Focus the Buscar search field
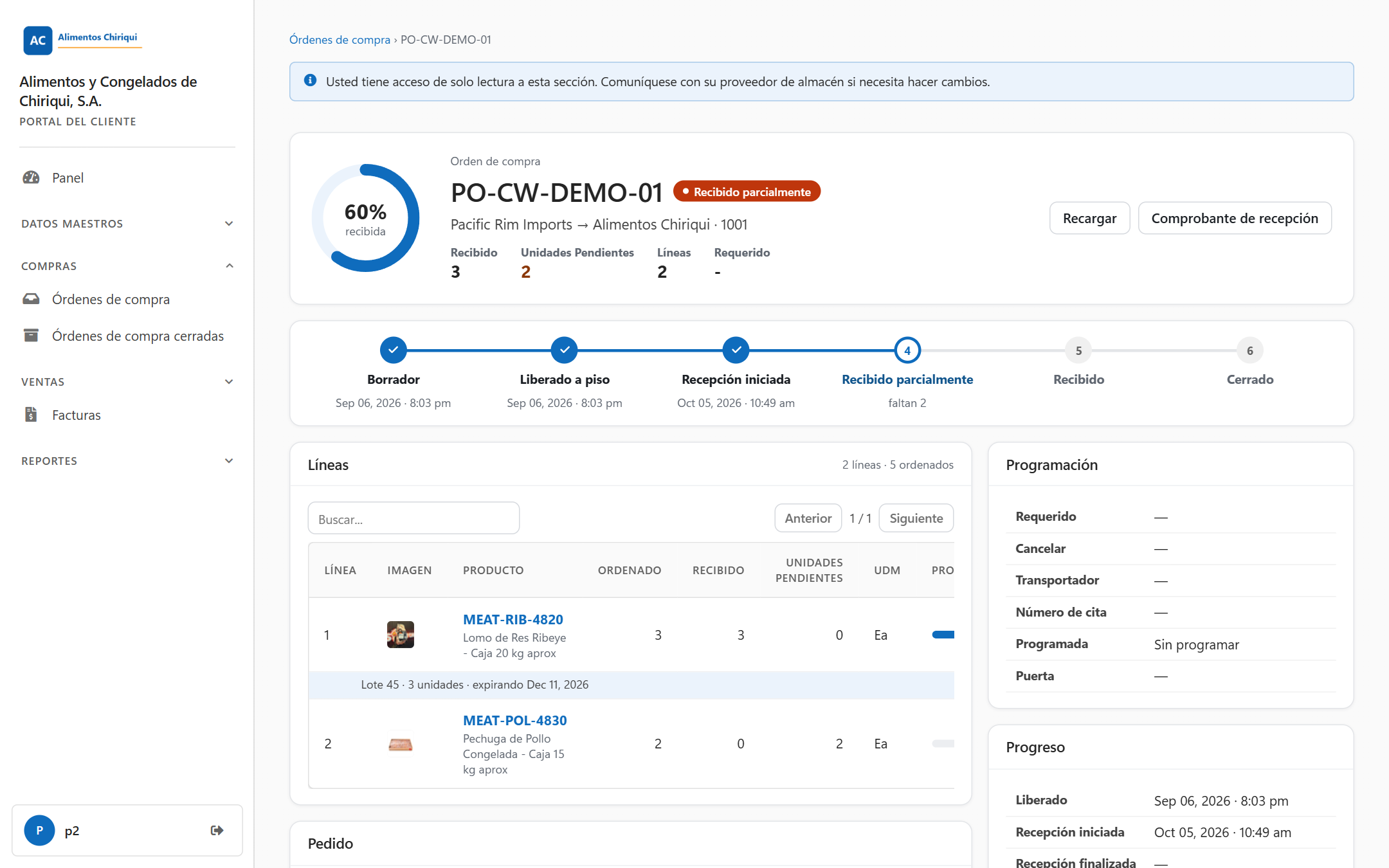The width and height of the screenshot is (1389, 868). click(x=413, y=518)
